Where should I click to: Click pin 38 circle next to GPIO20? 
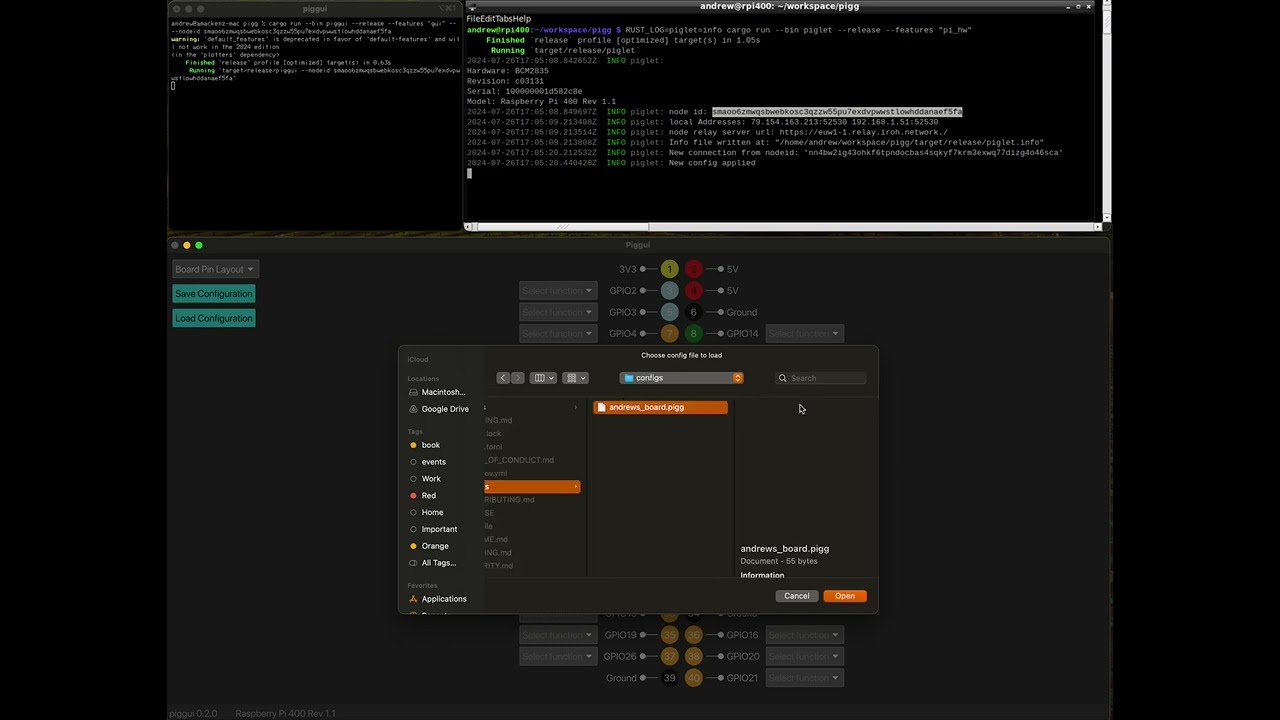[x=693, y=657]
